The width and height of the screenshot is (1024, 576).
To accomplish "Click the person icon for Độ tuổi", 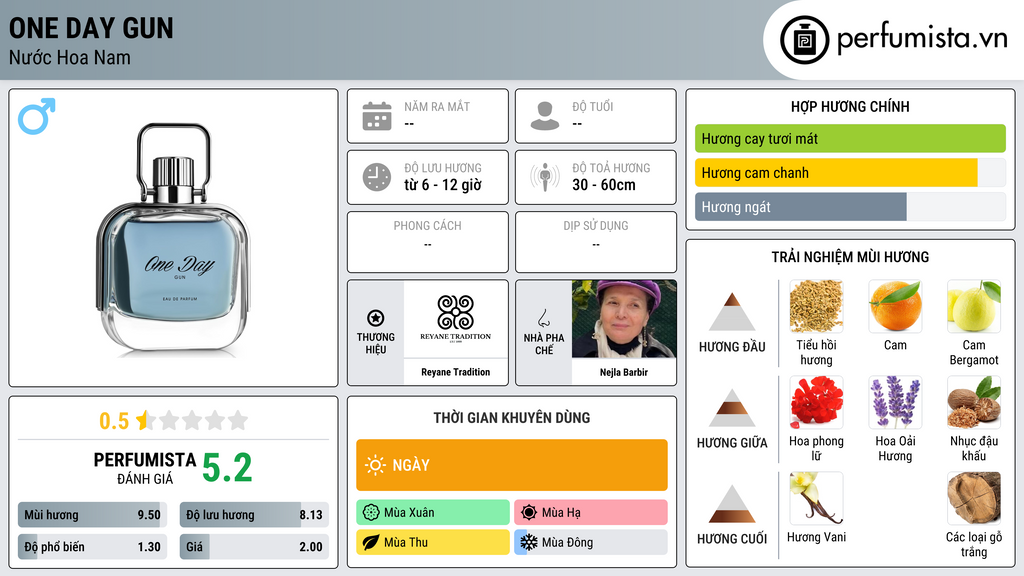I will (x=545, y=116).
